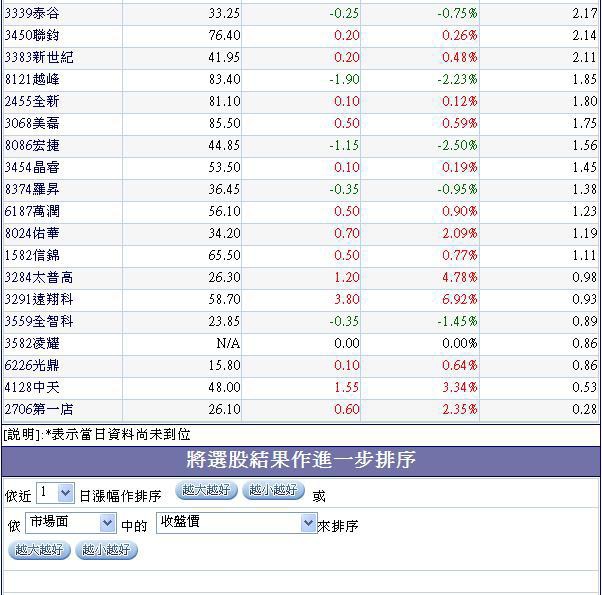
Task: Select stock 3559全智科
Action: pos(39,321)
